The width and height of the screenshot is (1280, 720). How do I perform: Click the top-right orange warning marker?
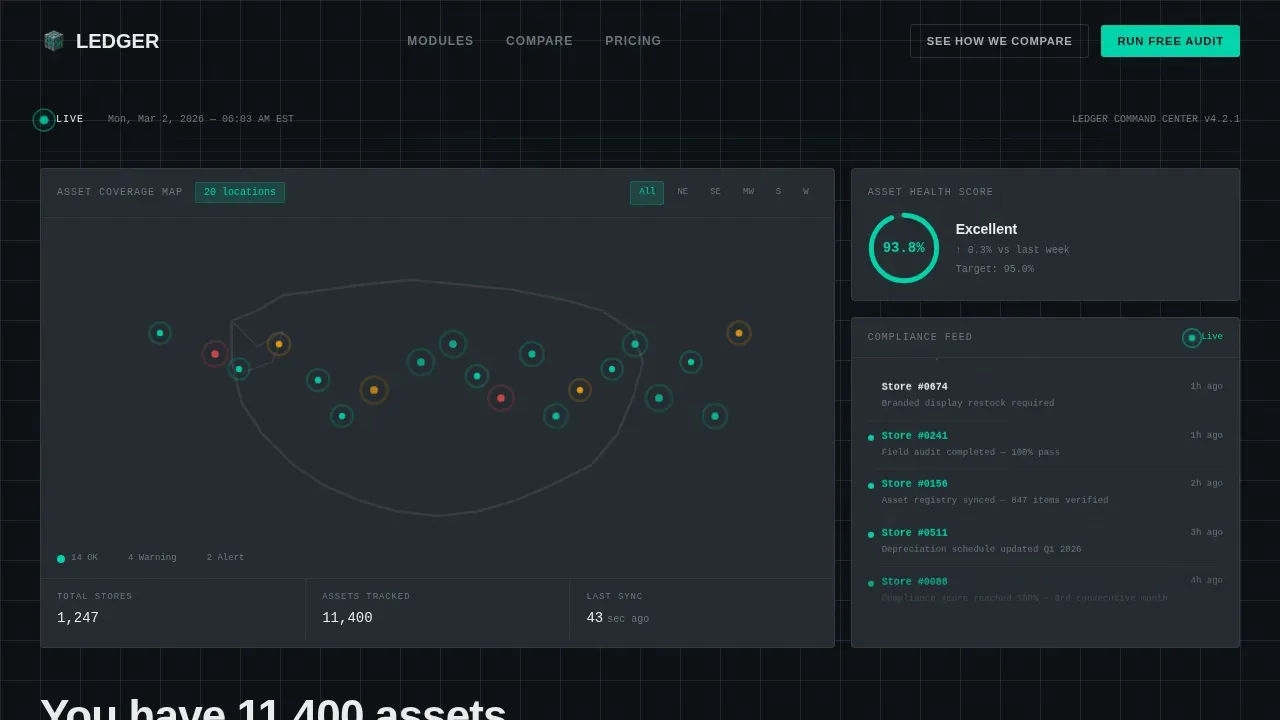739,333
